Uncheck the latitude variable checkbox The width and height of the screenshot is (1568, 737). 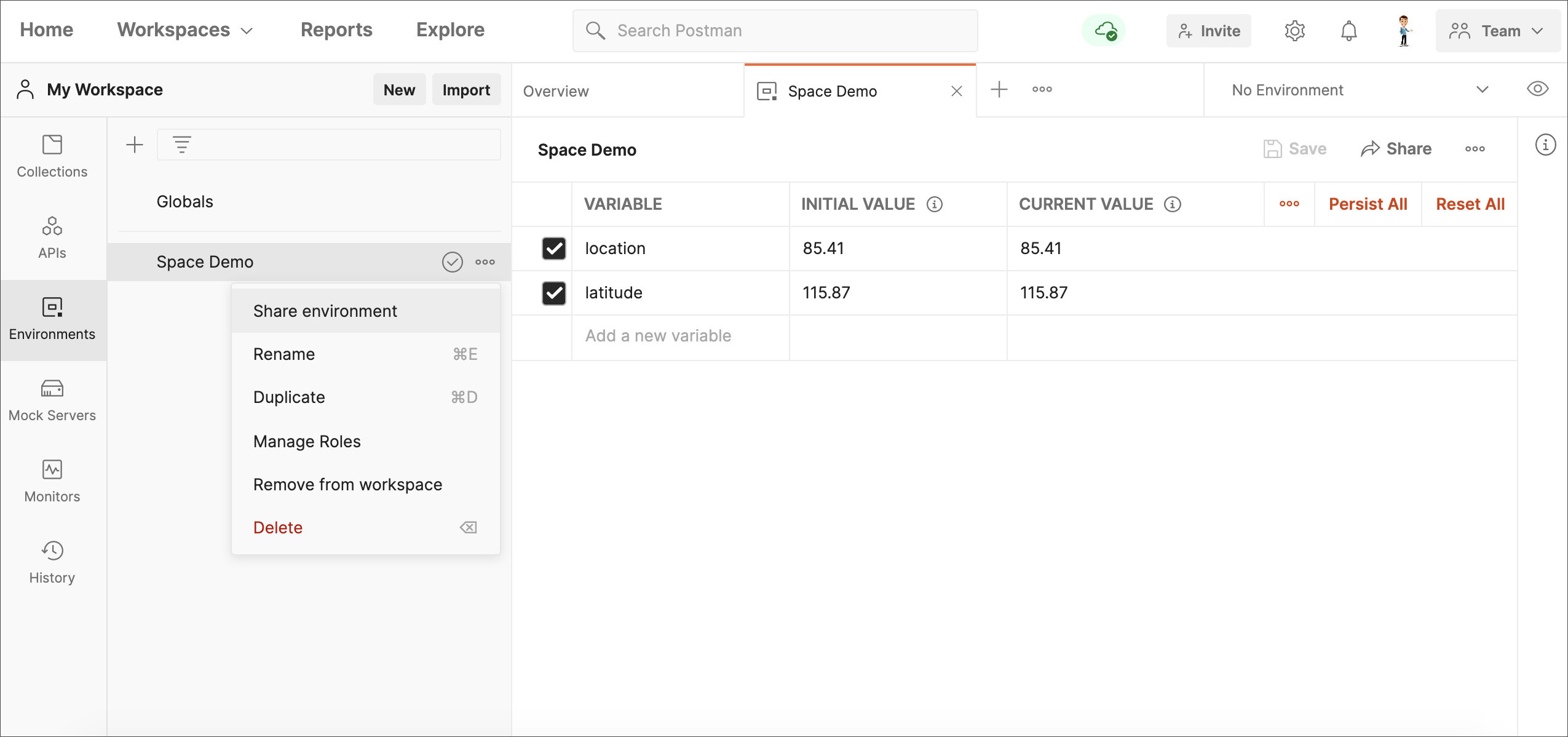[x=554, y=293]
